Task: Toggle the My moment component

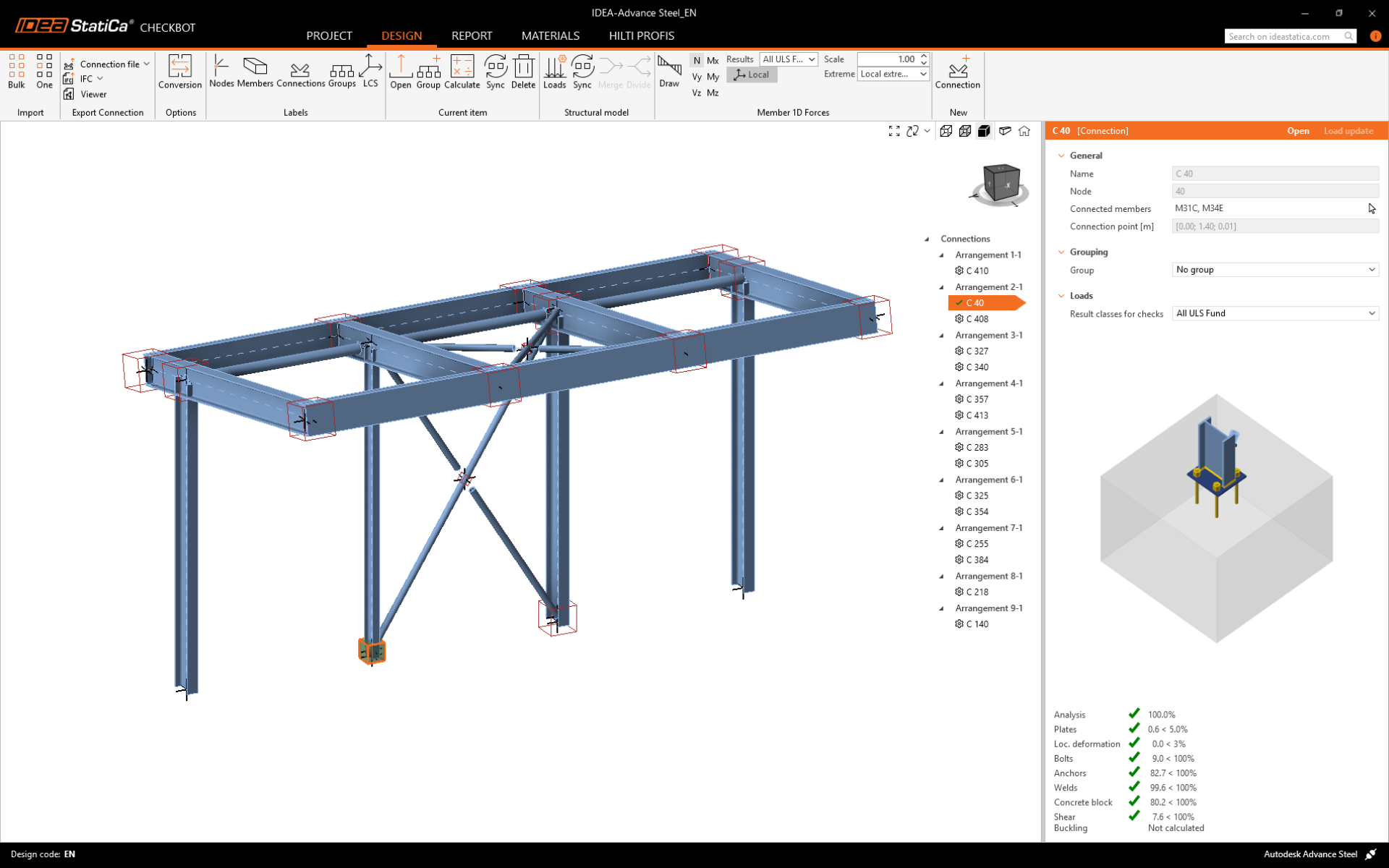Action: [713, 76]
